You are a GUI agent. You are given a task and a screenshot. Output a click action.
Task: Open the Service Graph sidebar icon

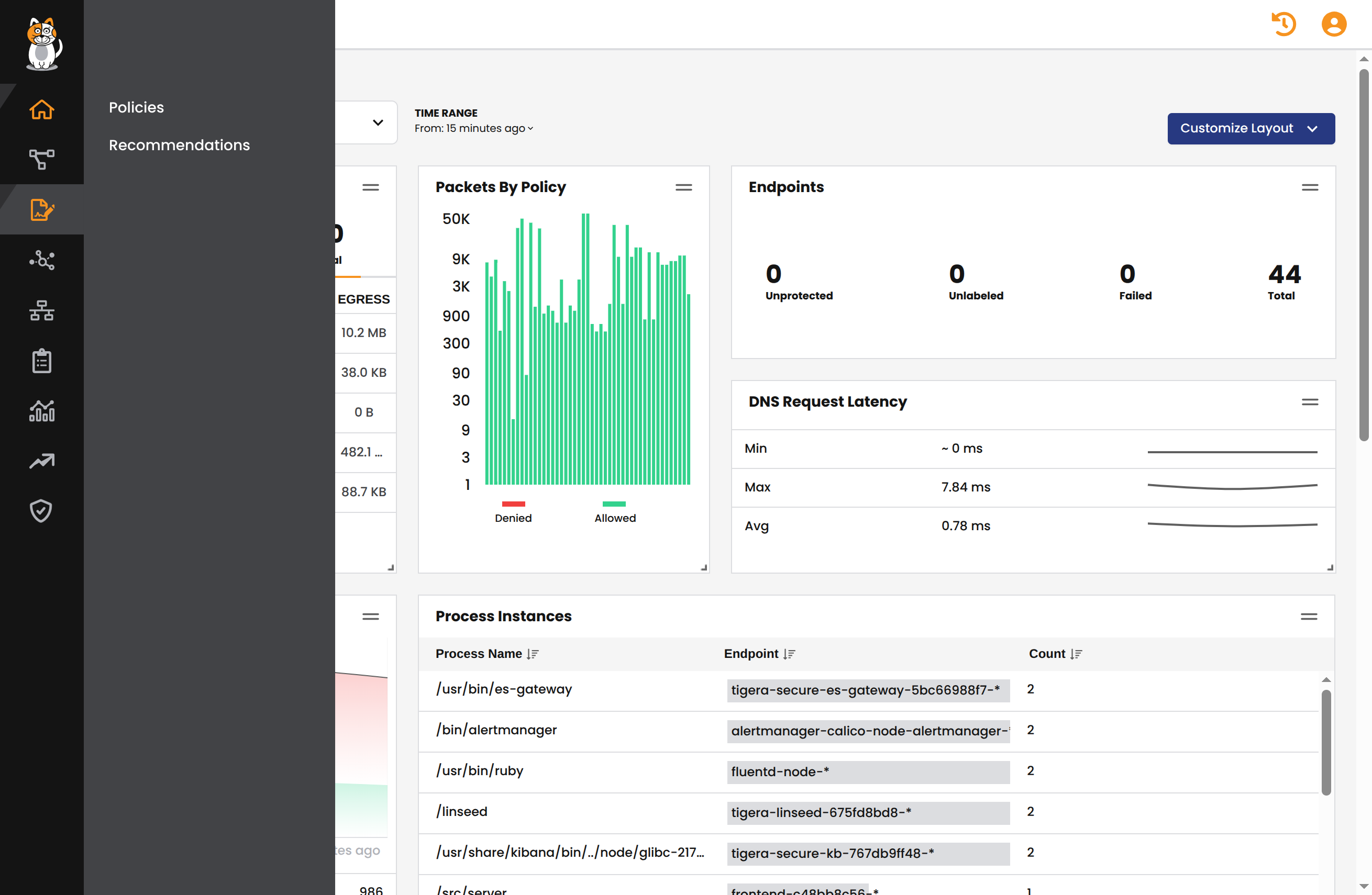pos(41,160)
